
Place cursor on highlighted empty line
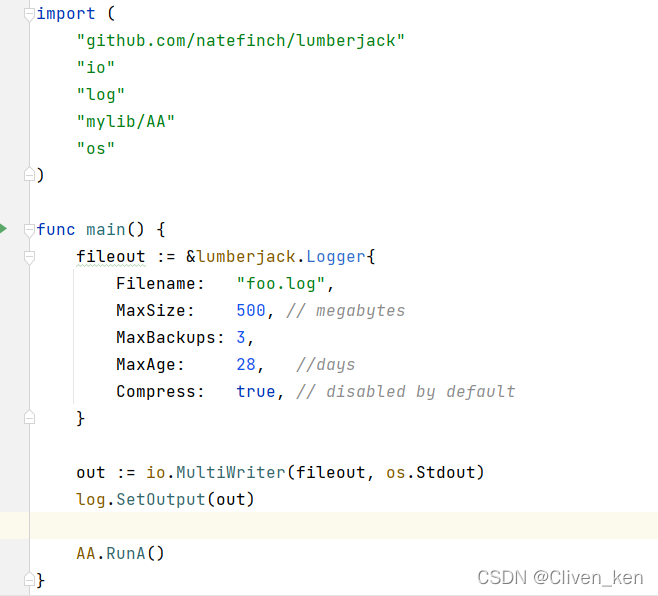tap(329, 525)
